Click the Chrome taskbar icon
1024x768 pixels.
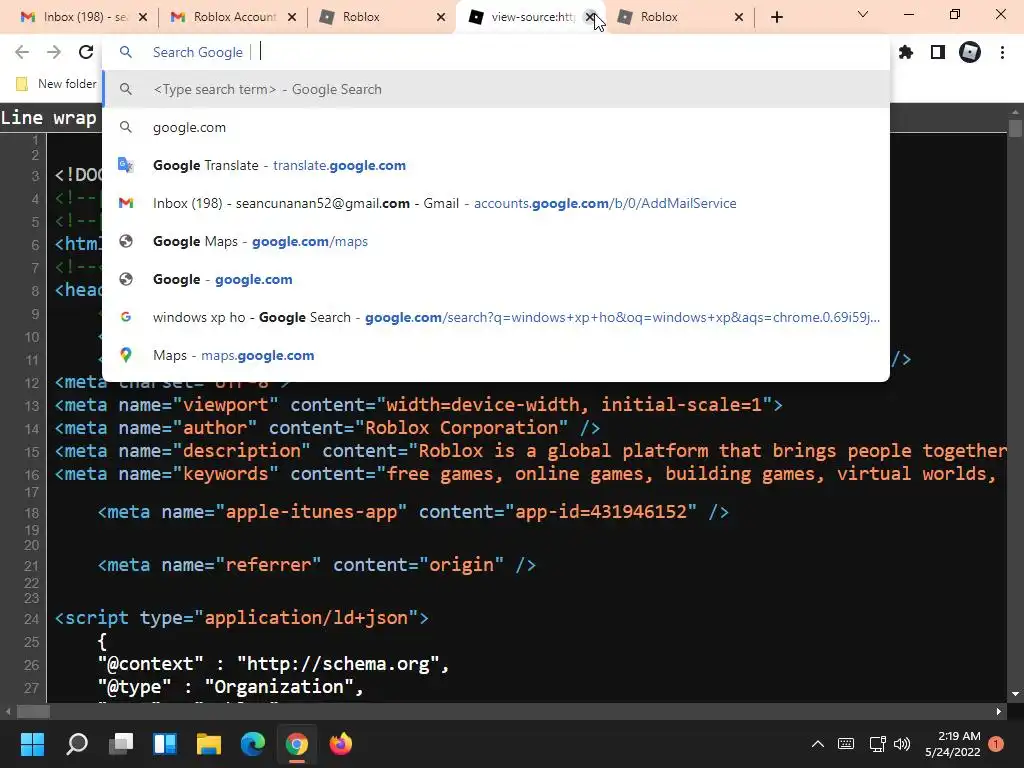[x=296, y=744]
